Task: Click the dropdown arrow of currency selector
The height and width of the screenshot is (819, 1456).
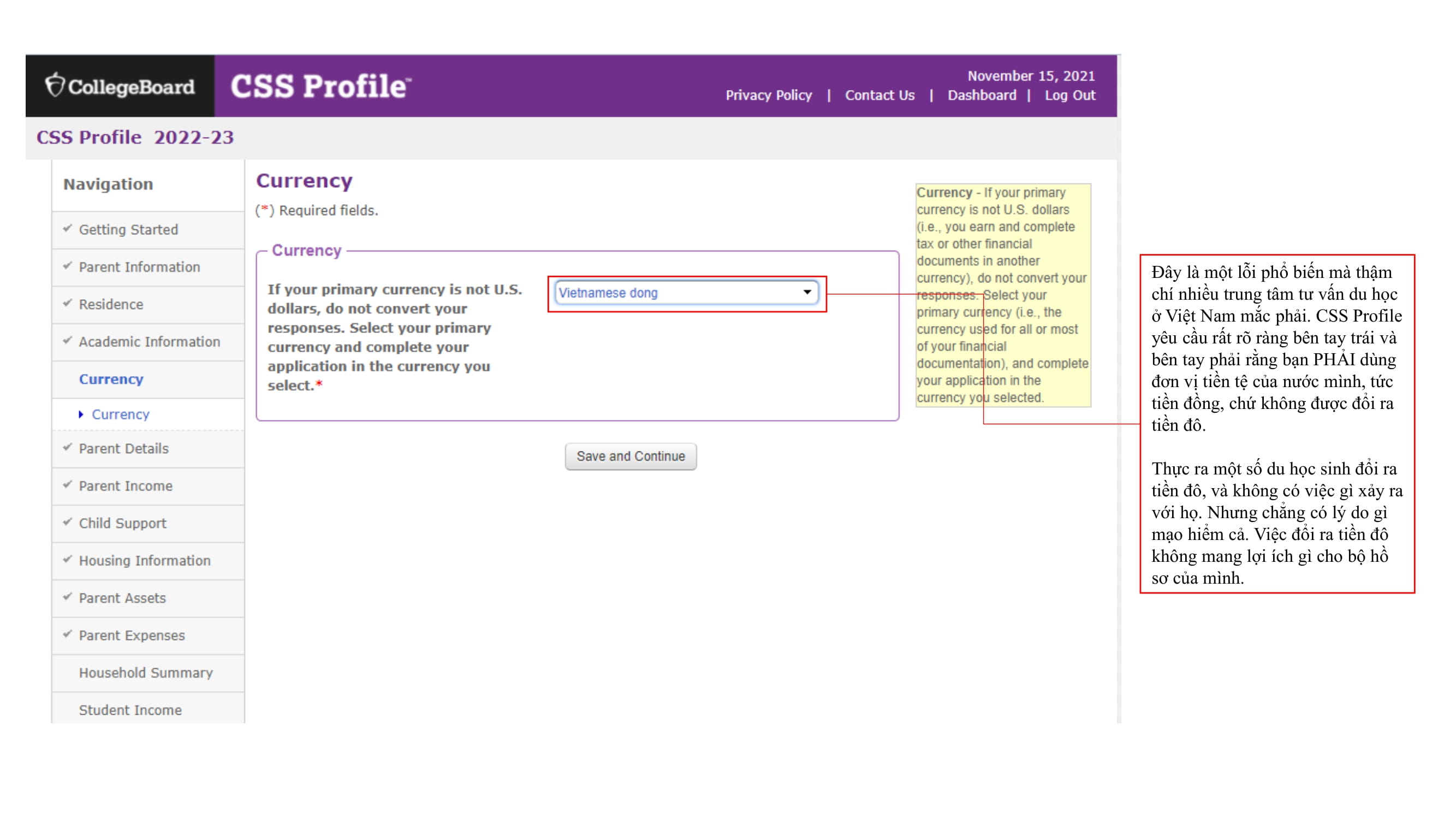Action: point(806,293)
